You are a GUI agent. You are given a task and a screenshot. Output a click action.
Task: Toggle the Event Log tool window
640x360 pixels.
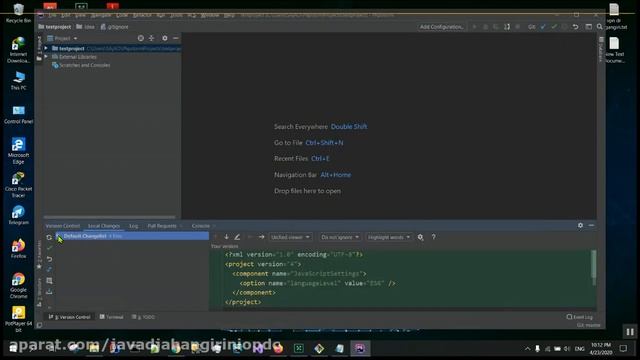pyautogui.click(x=580, y=317)
